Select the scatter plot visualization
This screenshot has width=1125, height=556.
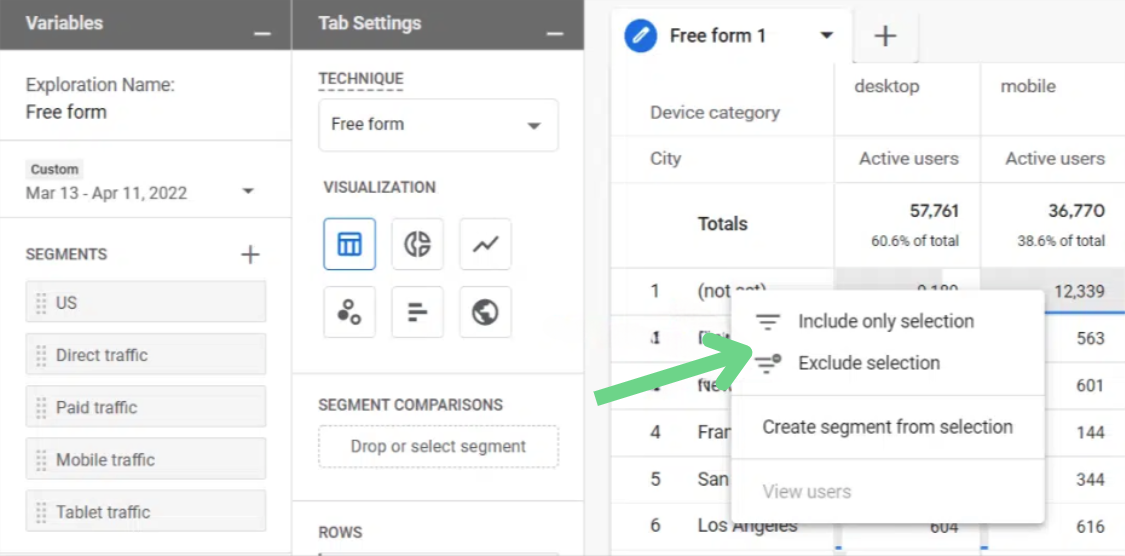point(349,312)
